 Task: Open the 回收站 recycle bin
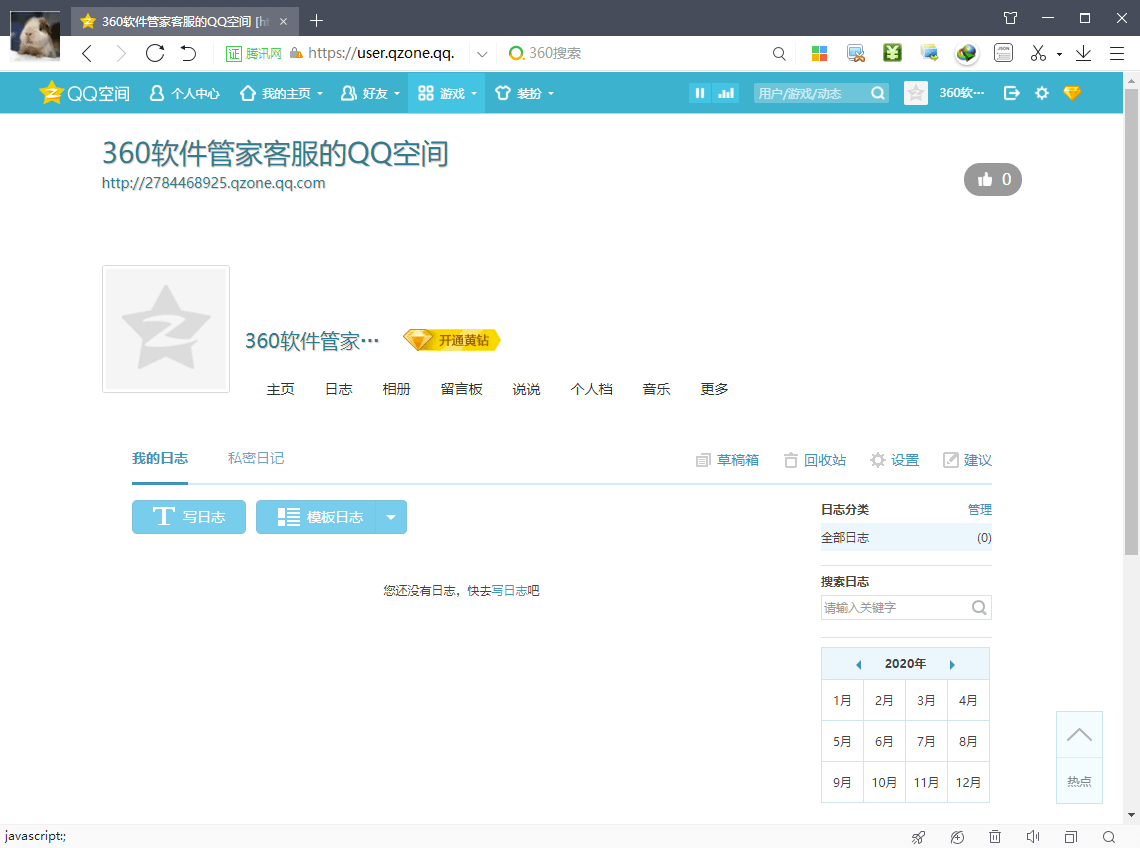[x=815, y=460]
